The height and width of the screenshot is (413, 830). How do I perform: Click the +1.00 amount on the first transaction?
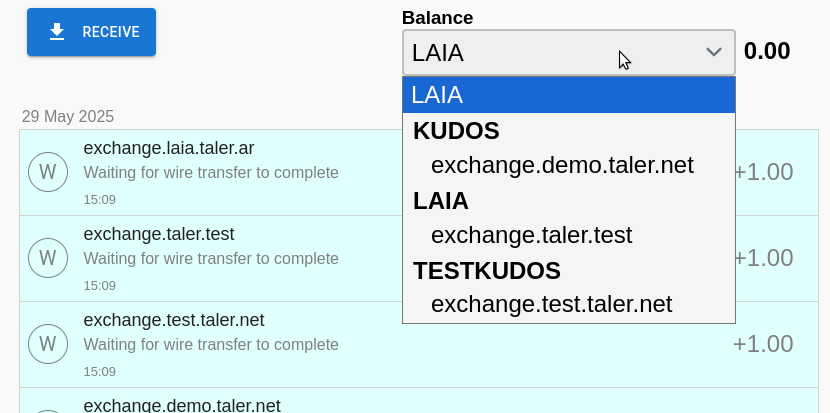(764, 172)
